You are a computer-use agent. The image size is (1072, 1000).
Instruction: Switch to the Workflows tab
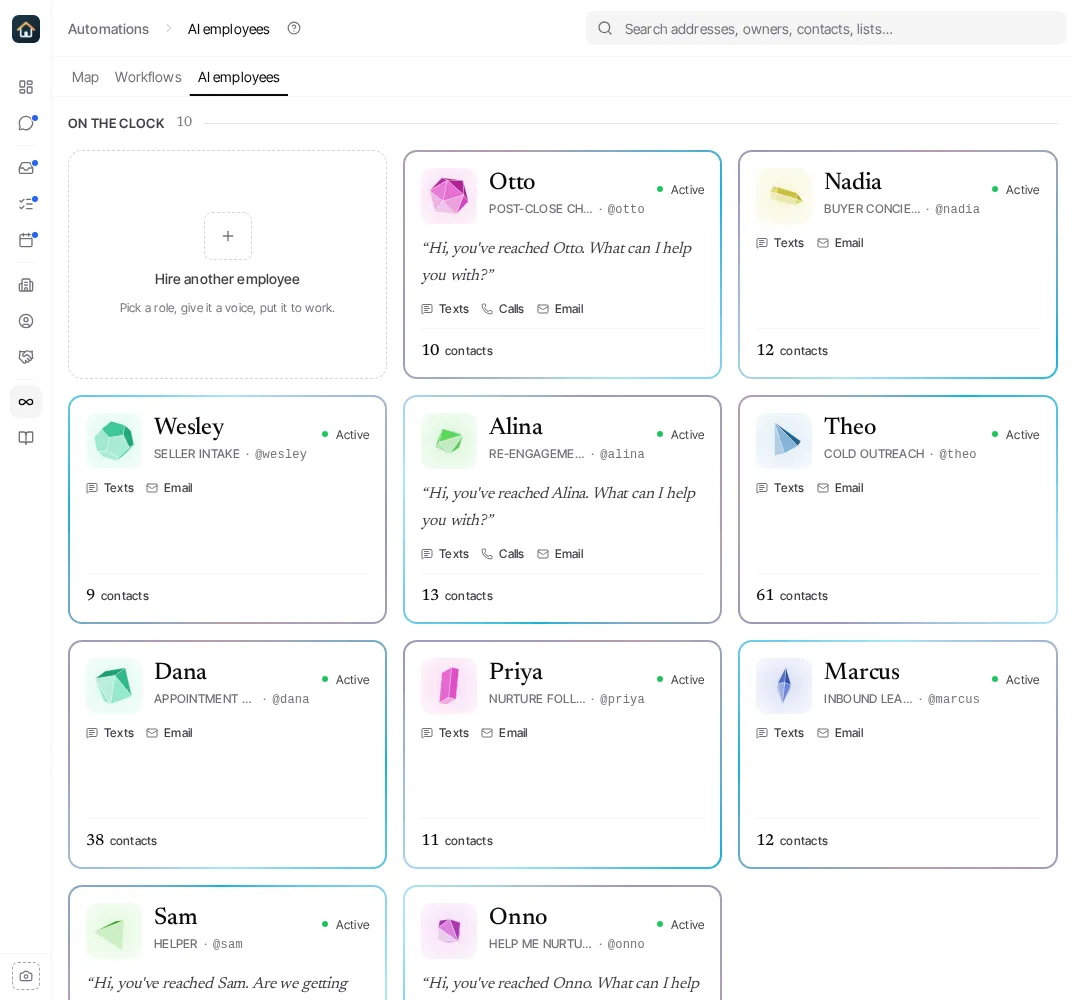click(148, 77)
